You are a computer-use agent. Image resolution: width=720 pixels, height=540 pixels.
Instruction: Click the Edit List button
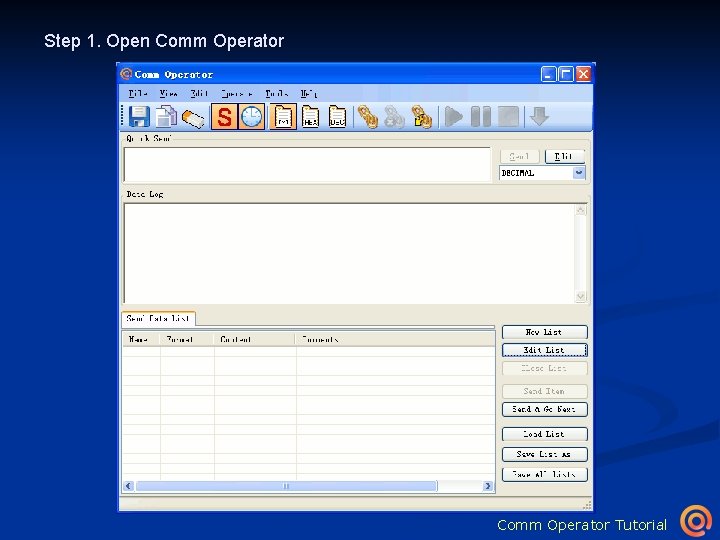(x=545, y=350)
